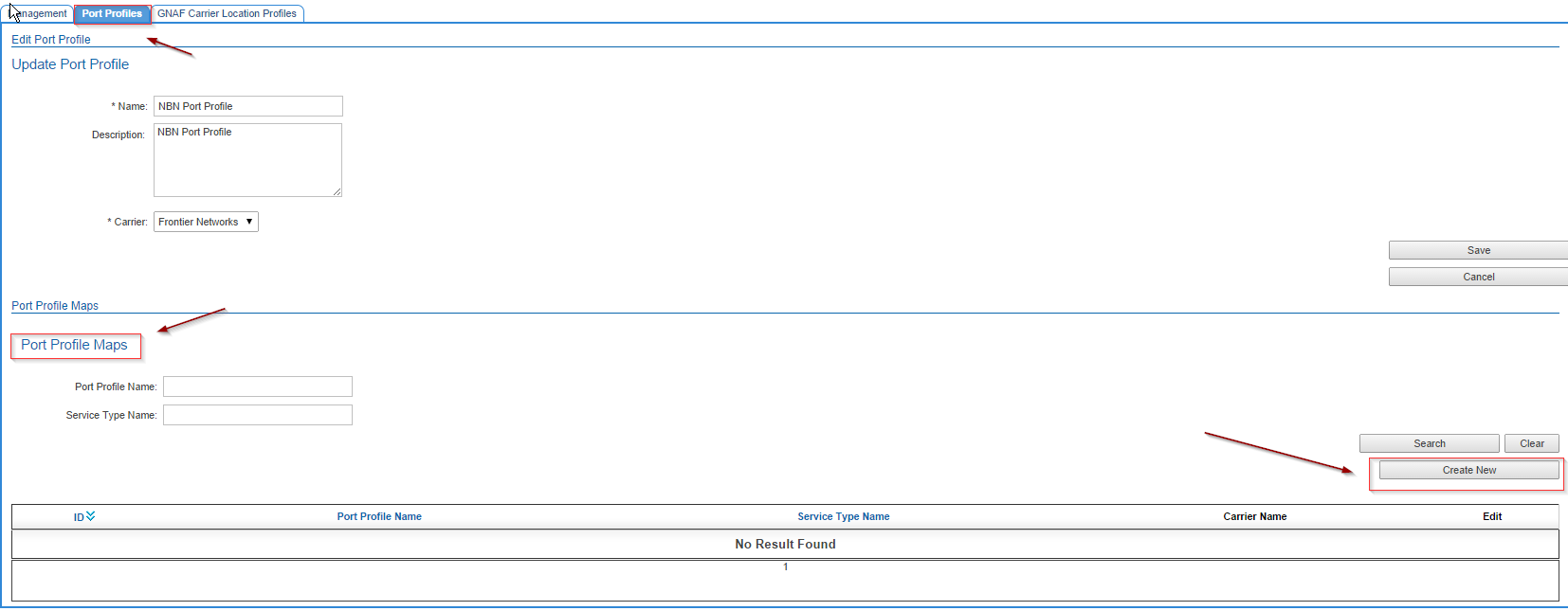Click the ID column sort arrow icon

[90, 516]
